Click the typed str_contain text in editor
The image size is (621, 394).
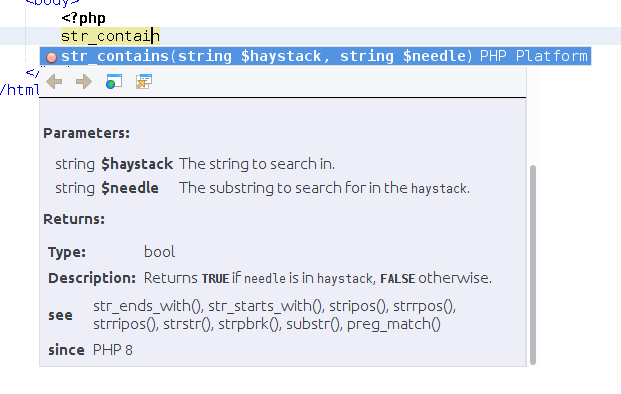click(110, 36)
